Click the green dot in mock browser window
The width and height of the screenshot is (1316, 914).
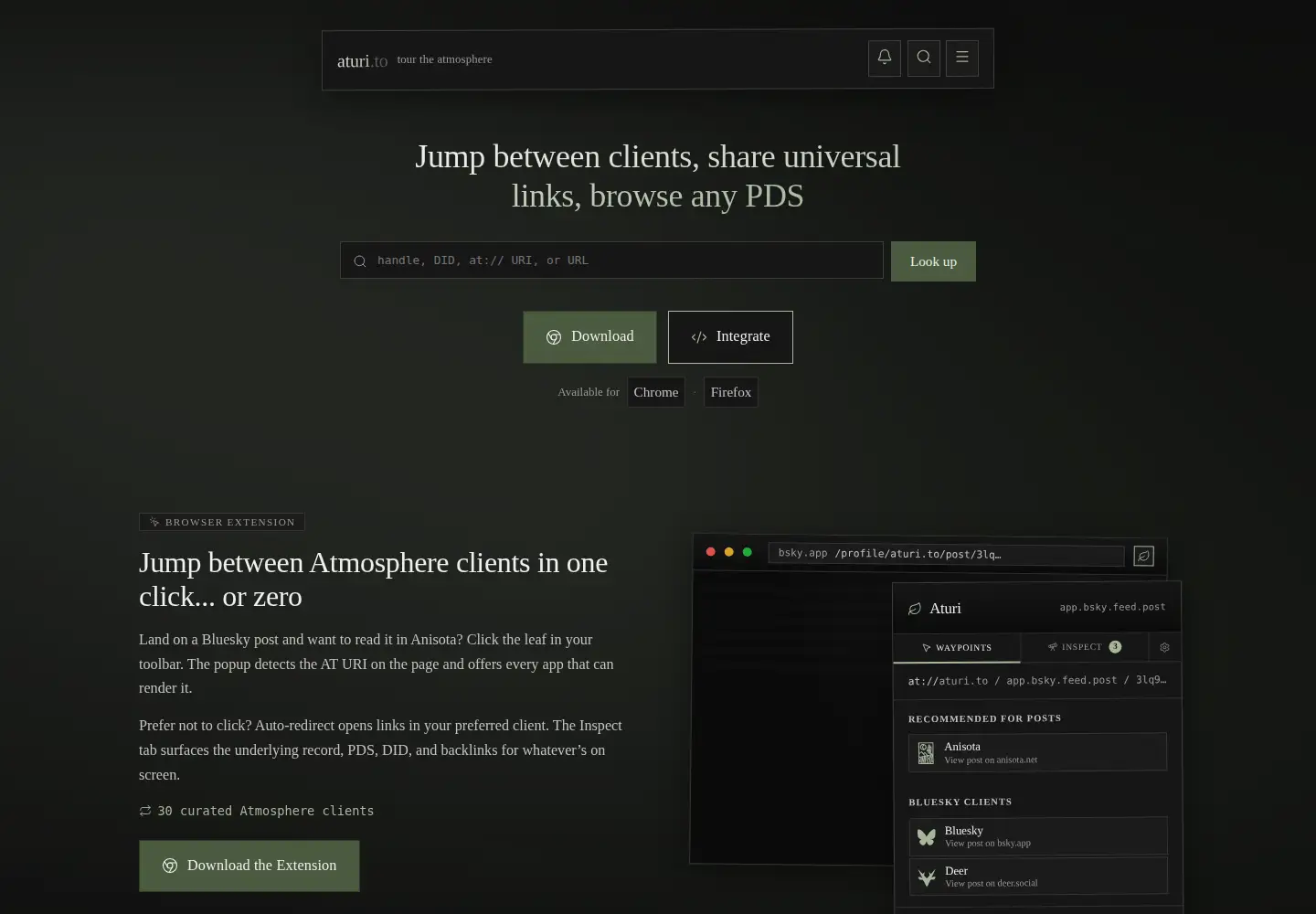pyautogui.click(x=748, y=552)
